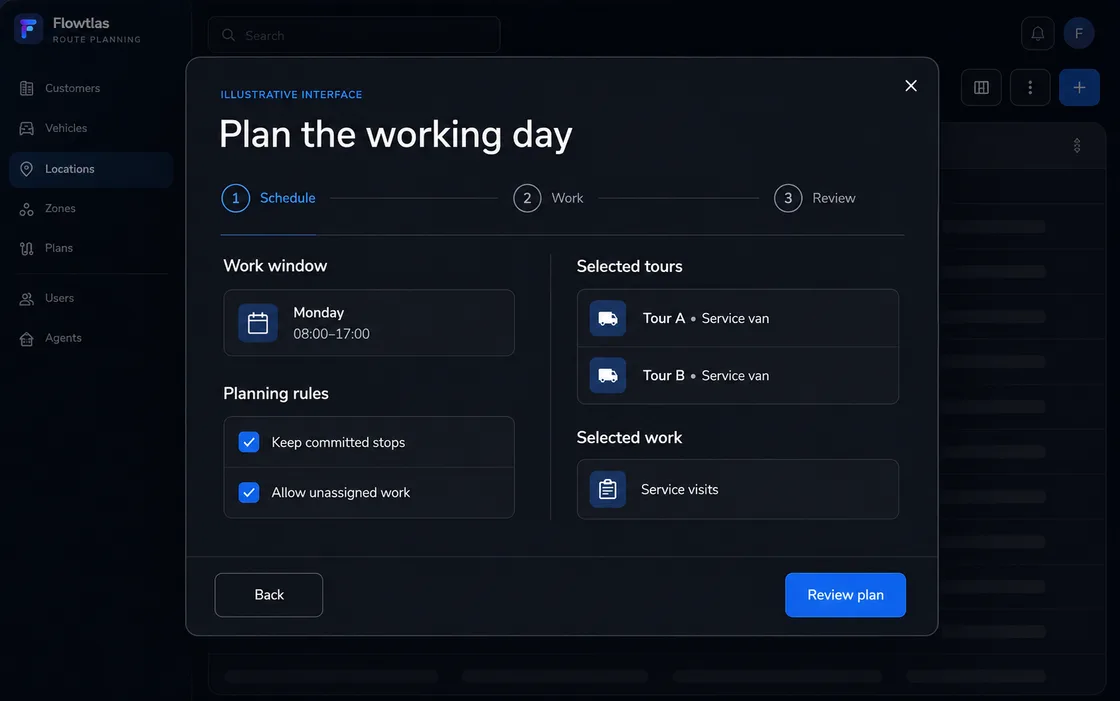
Task: Open Users in the sidebar
Action: (x=91, y=298)
